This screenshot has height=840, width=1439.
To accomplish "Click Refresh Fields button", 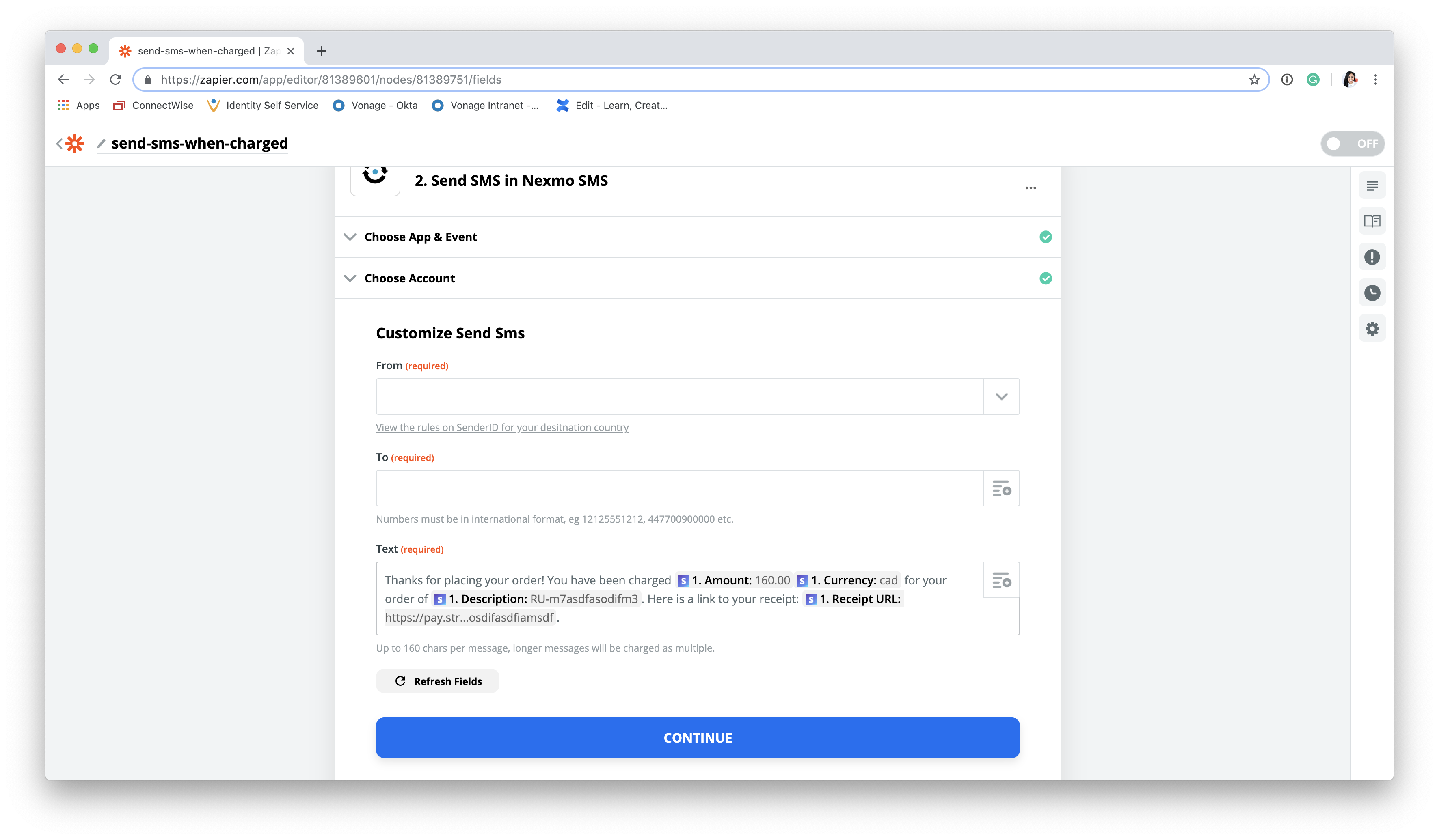I will [437, 681].
